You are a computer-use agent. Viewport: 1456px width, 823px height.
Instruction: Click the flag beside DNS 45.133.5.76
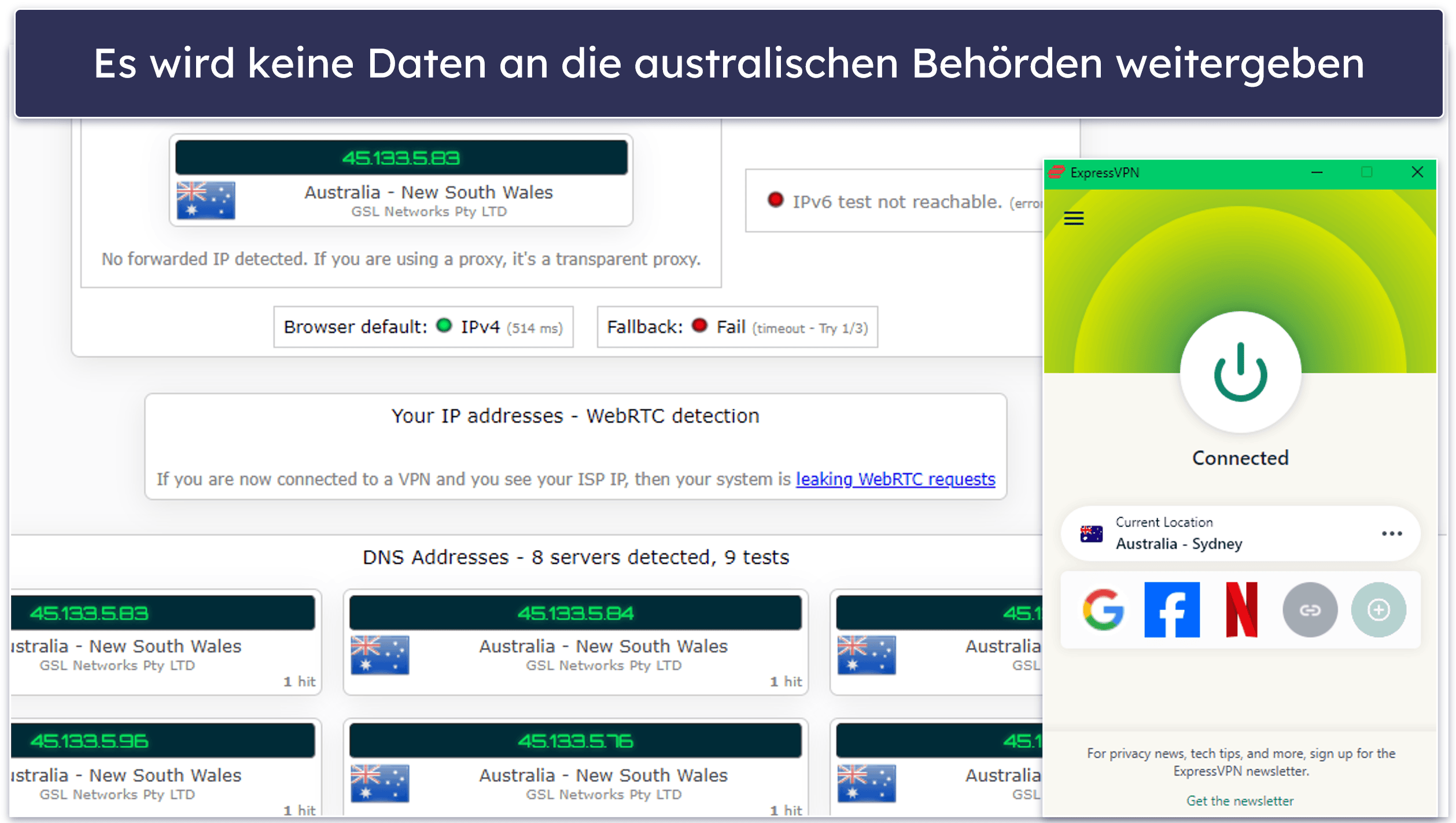[379, 784]
